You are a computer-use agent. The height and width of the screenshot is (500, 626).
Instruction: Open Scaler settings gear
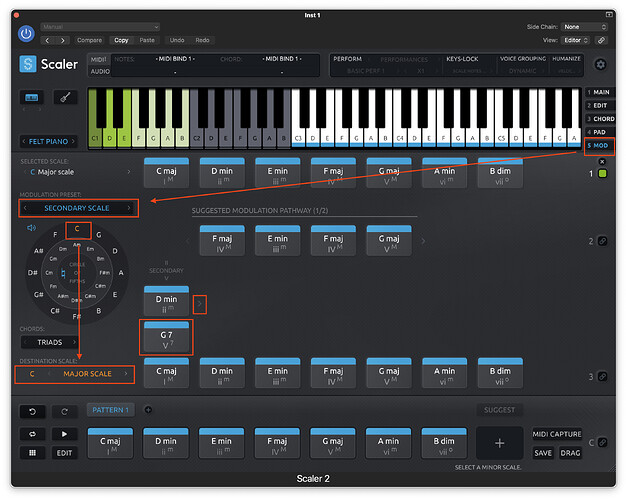[x=600, y=64]
